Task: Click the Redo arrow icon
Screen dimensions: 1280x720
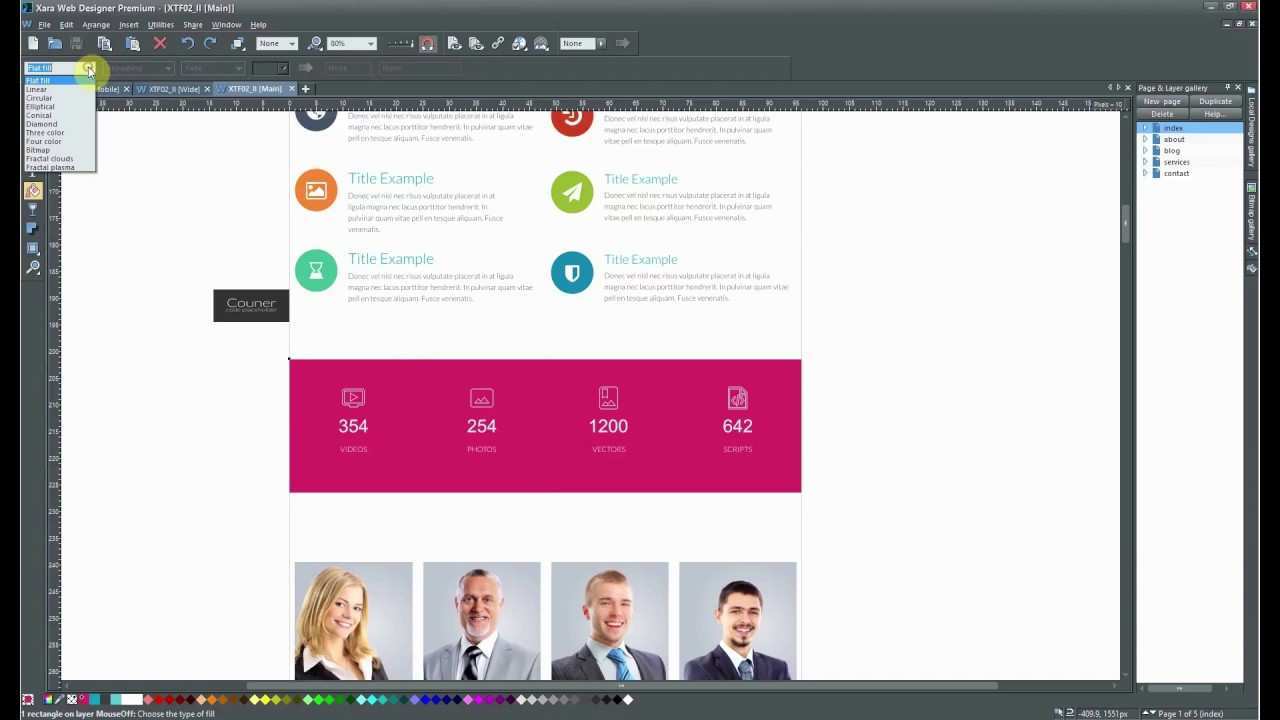Action: point(210,43)
